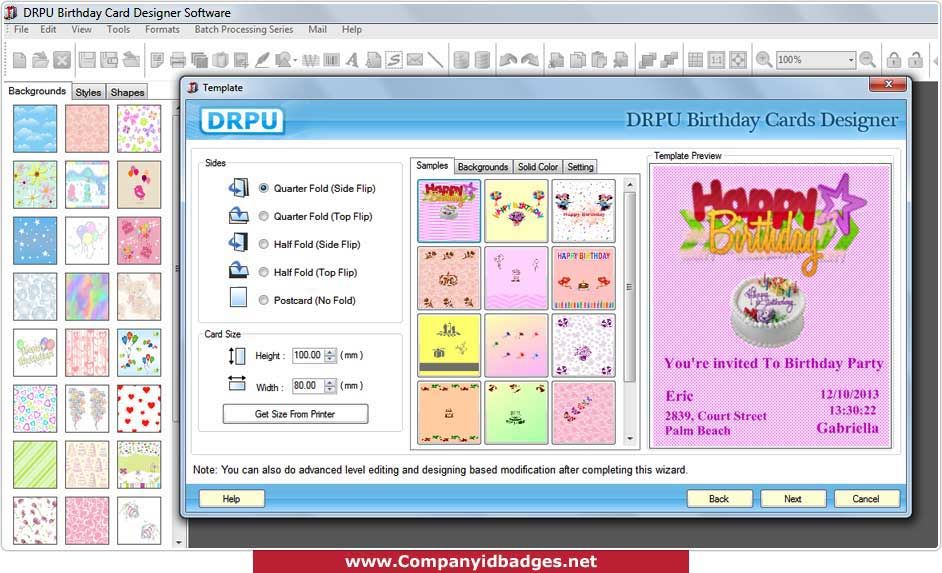Switch to the Backgrounds tab in Template dialog
942x573 pixels.
click(x=483, y=166)
